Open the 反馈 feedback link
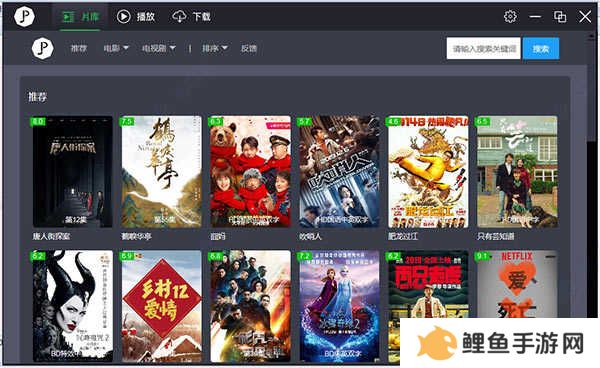 click(x=249, y=48)
